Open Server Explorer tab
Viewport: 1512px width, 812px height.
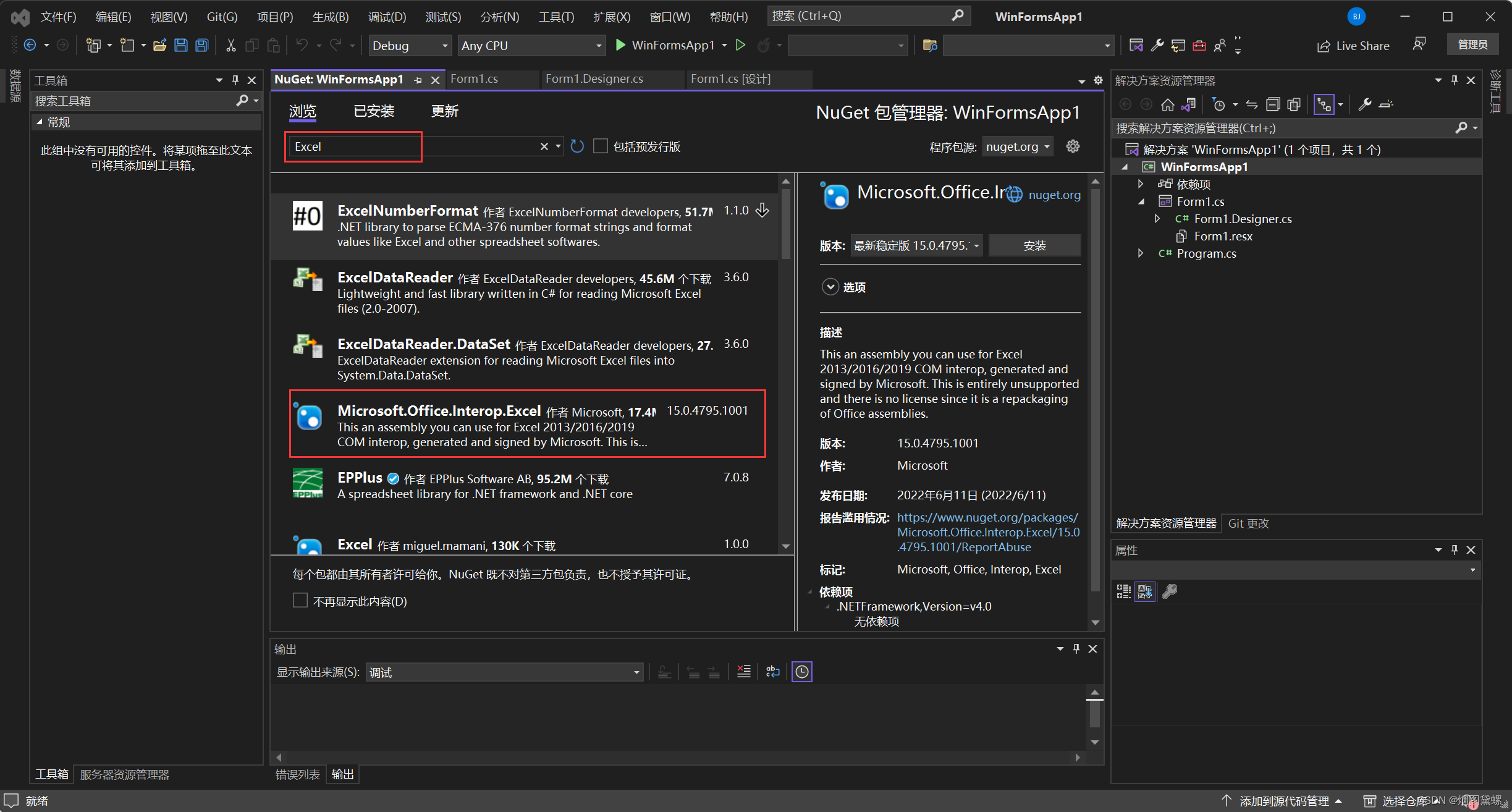tap(124, 774)
